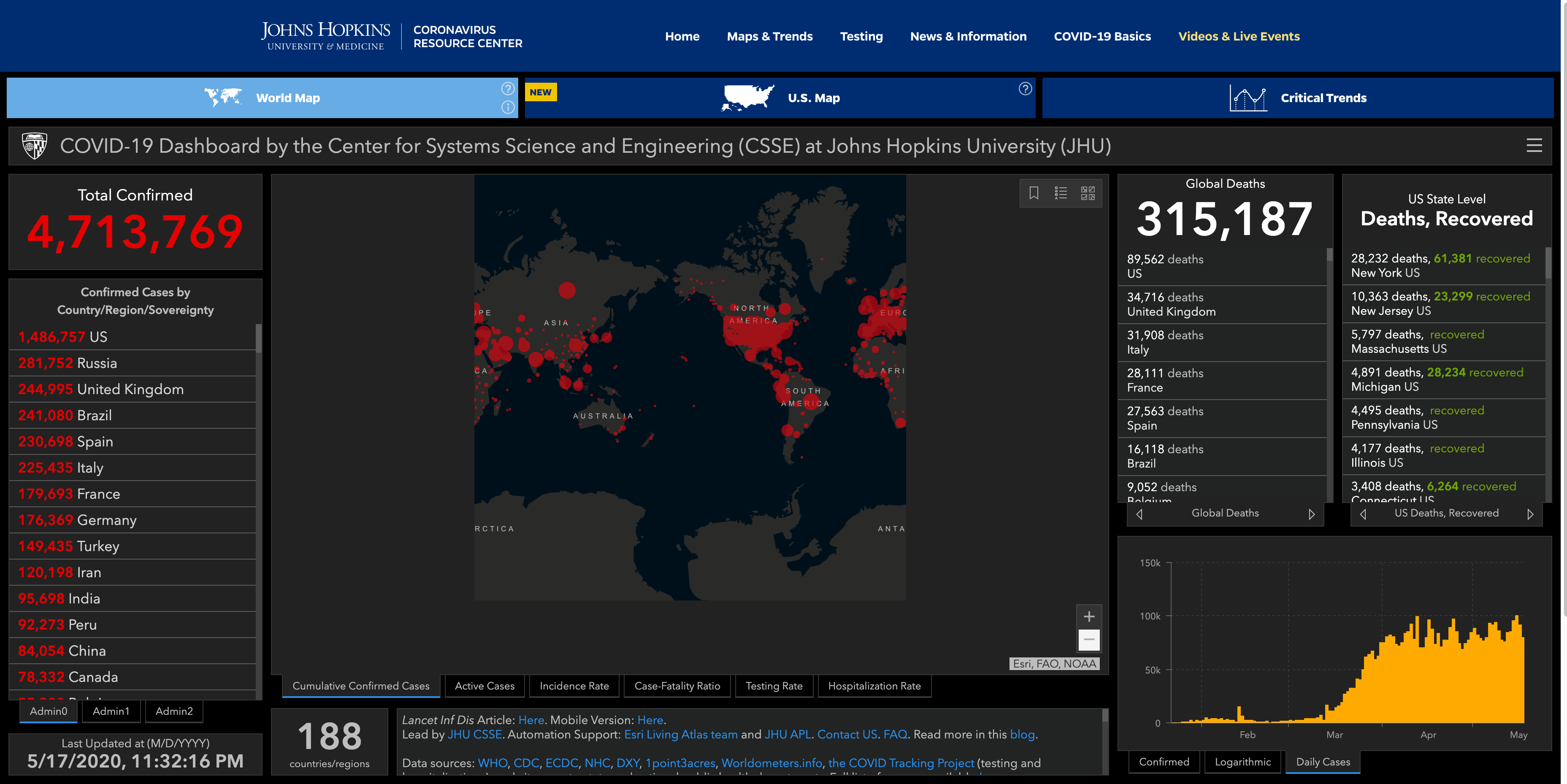Switch chart to Logarithmic tab
Screen dimensions: 1567x784
(x=1243, y=762)
